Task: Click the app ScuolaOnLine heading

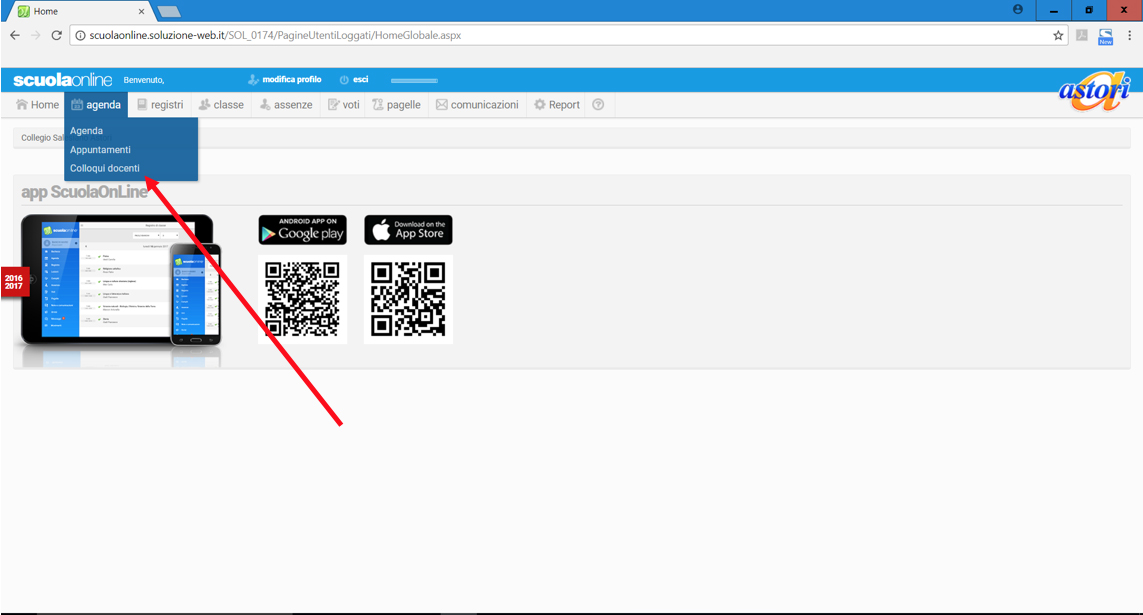Action: point(85,192)
